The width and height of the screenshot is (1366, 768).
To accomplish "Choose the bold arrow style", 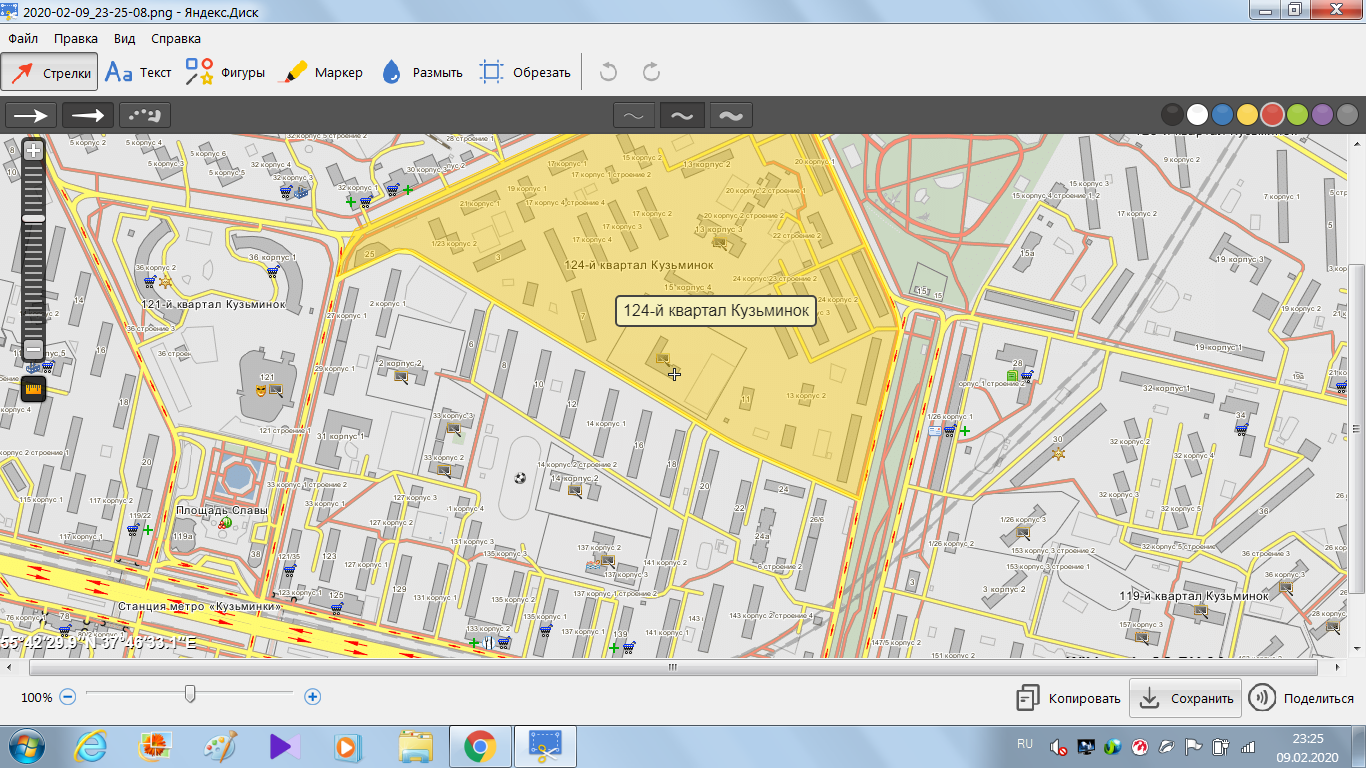I will (x=88, y=116).
